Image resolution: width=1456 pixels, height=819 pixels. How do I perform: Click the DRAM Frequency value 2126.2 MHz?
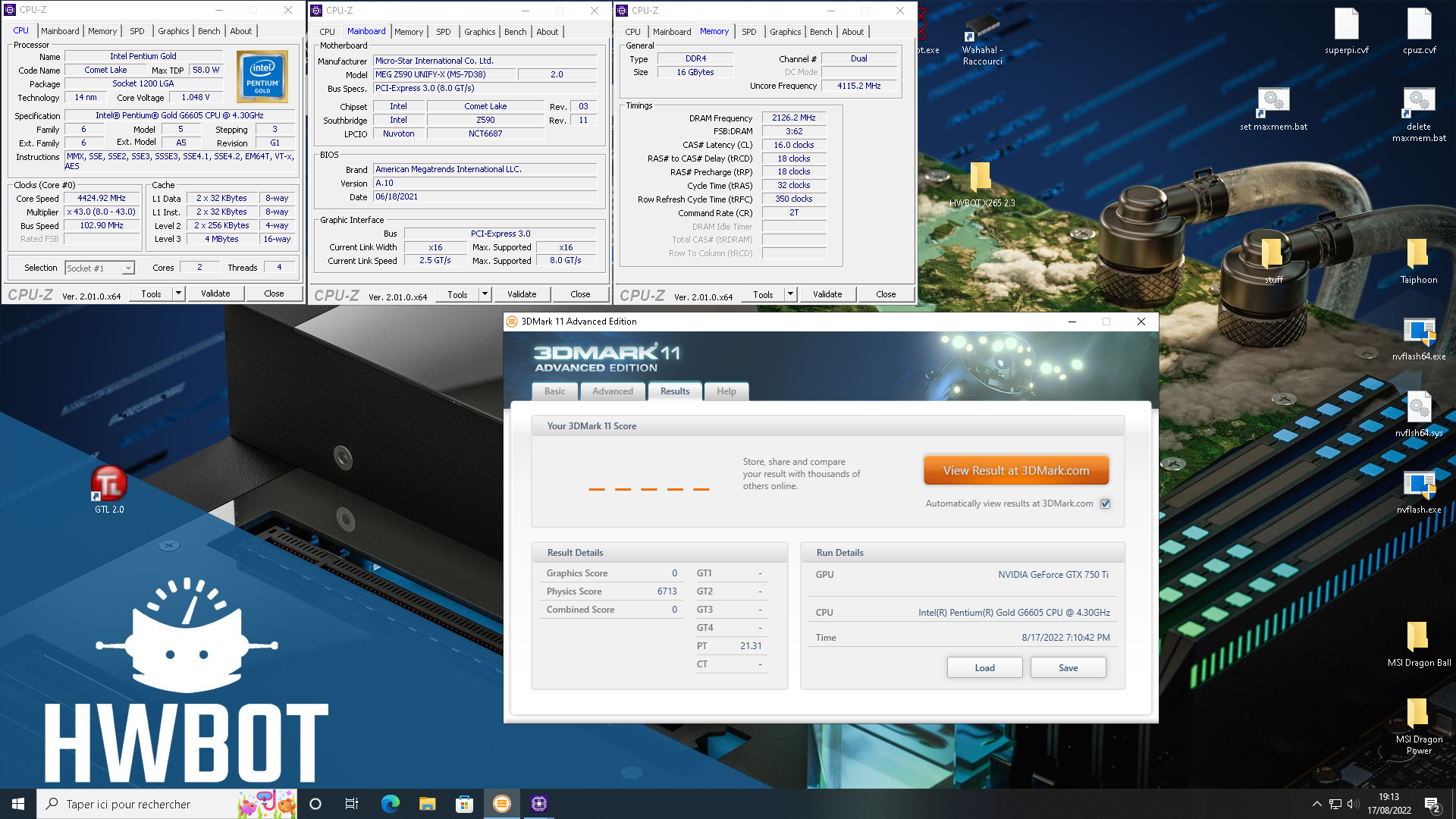pyautogui.click(x=793, y=118)
